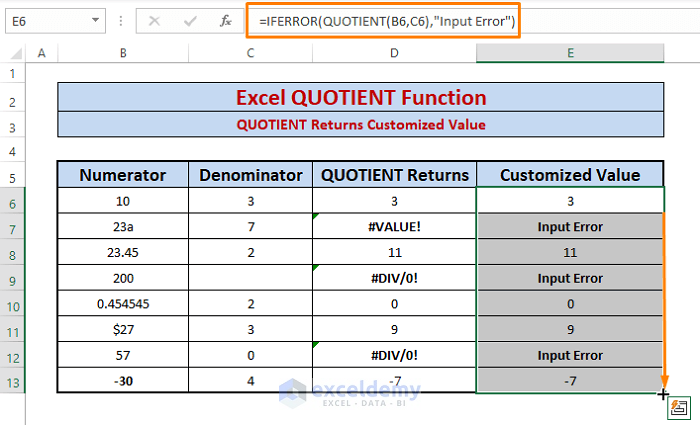Select Customized Value cell showing 11
700x425 pixels.
[570, 252]
